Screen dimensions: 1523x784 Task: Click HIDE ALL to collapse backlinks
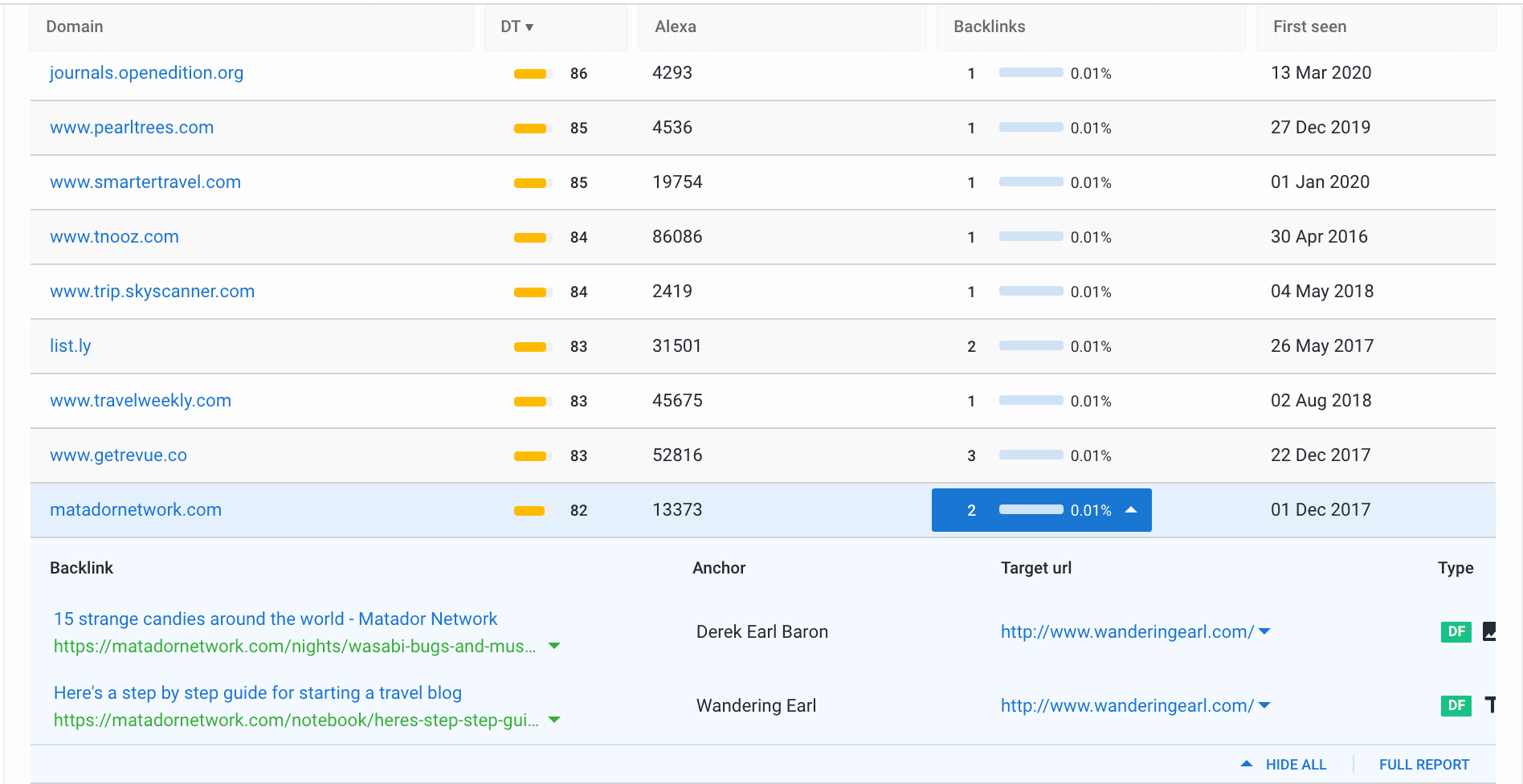[1284, 765]
